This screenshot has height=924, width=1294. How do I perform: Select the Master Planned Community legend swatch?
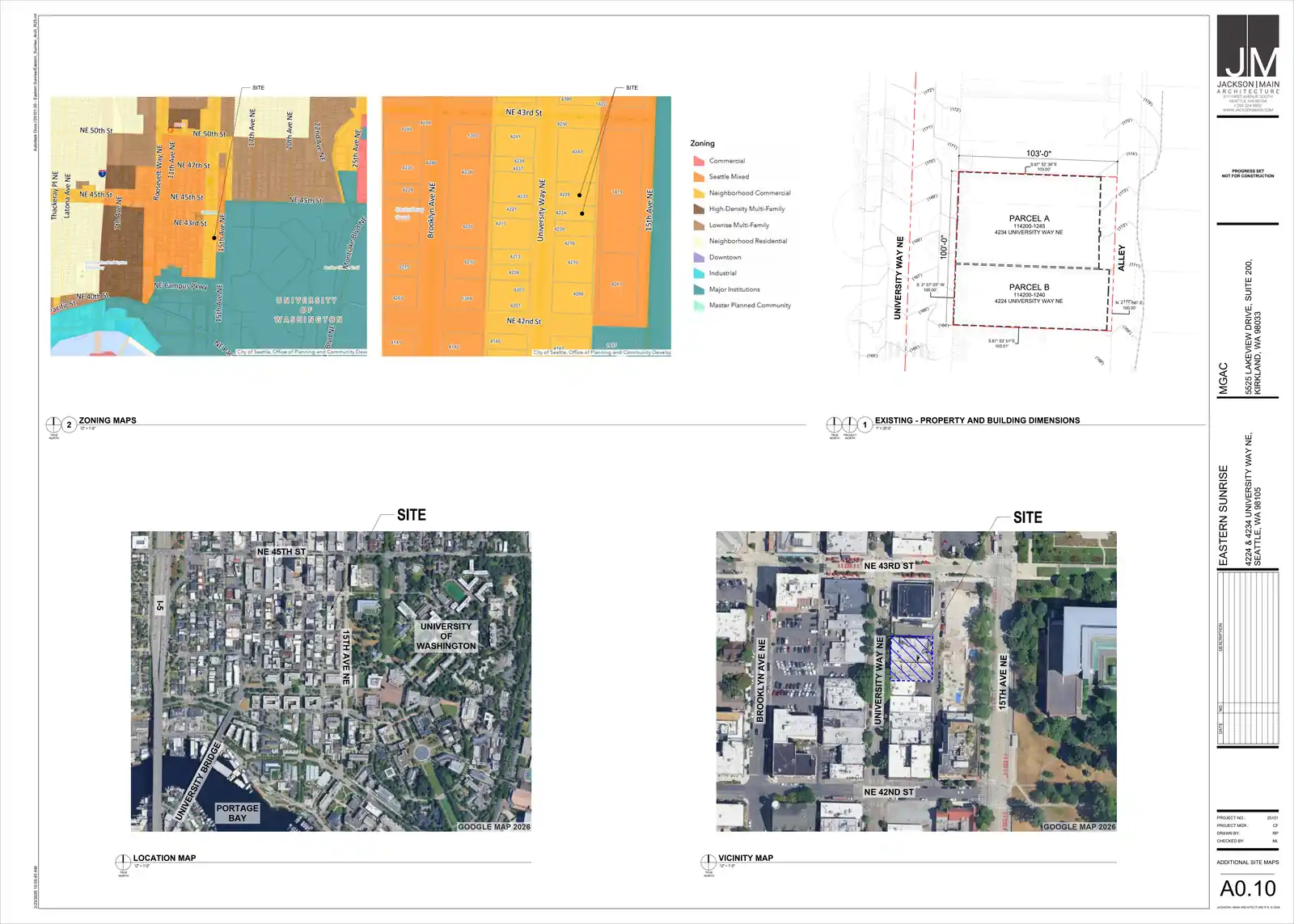coord(699,306)
